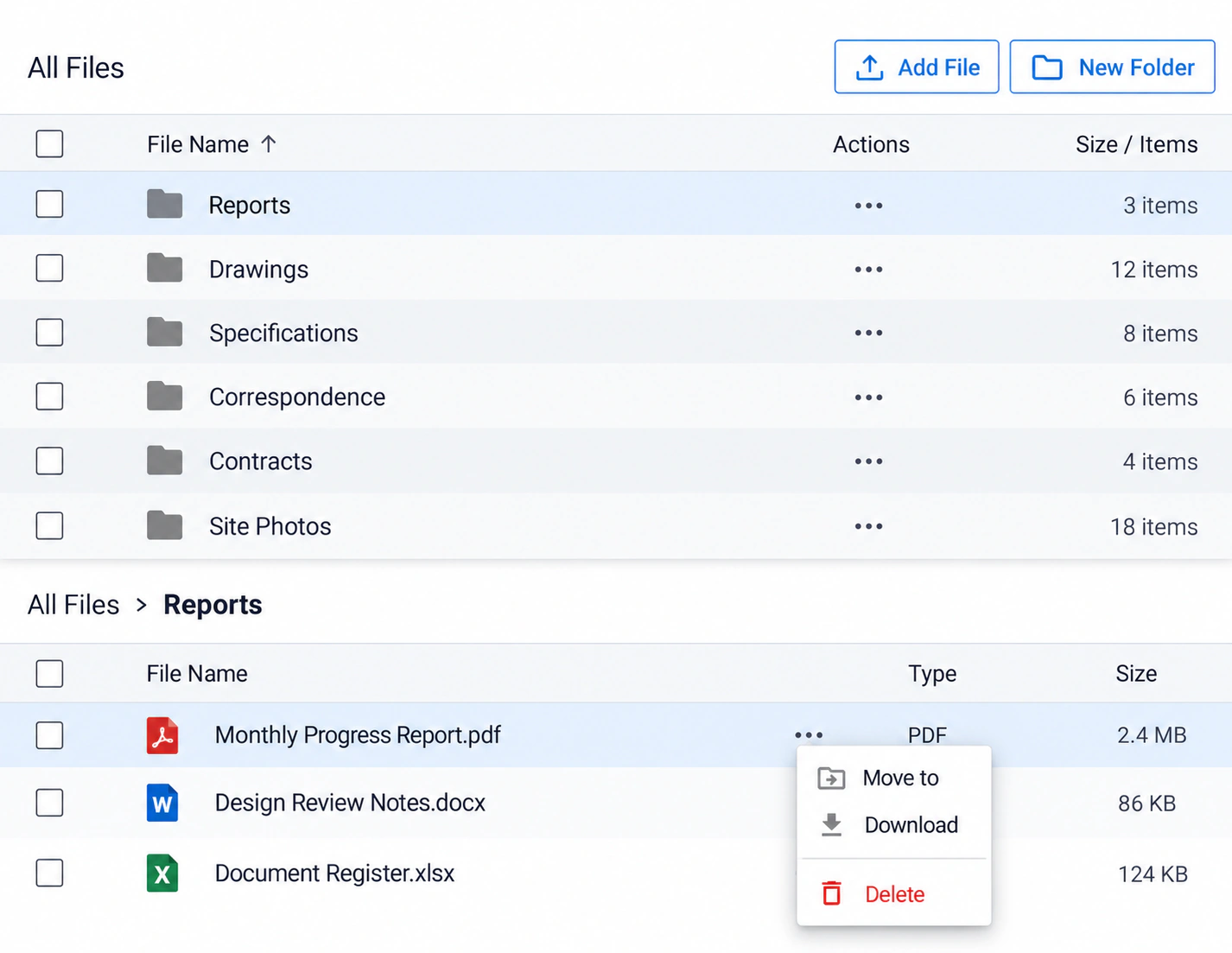Open the Drawings folder name
This screenshot has width=1232, height=953.
point(258,270)
